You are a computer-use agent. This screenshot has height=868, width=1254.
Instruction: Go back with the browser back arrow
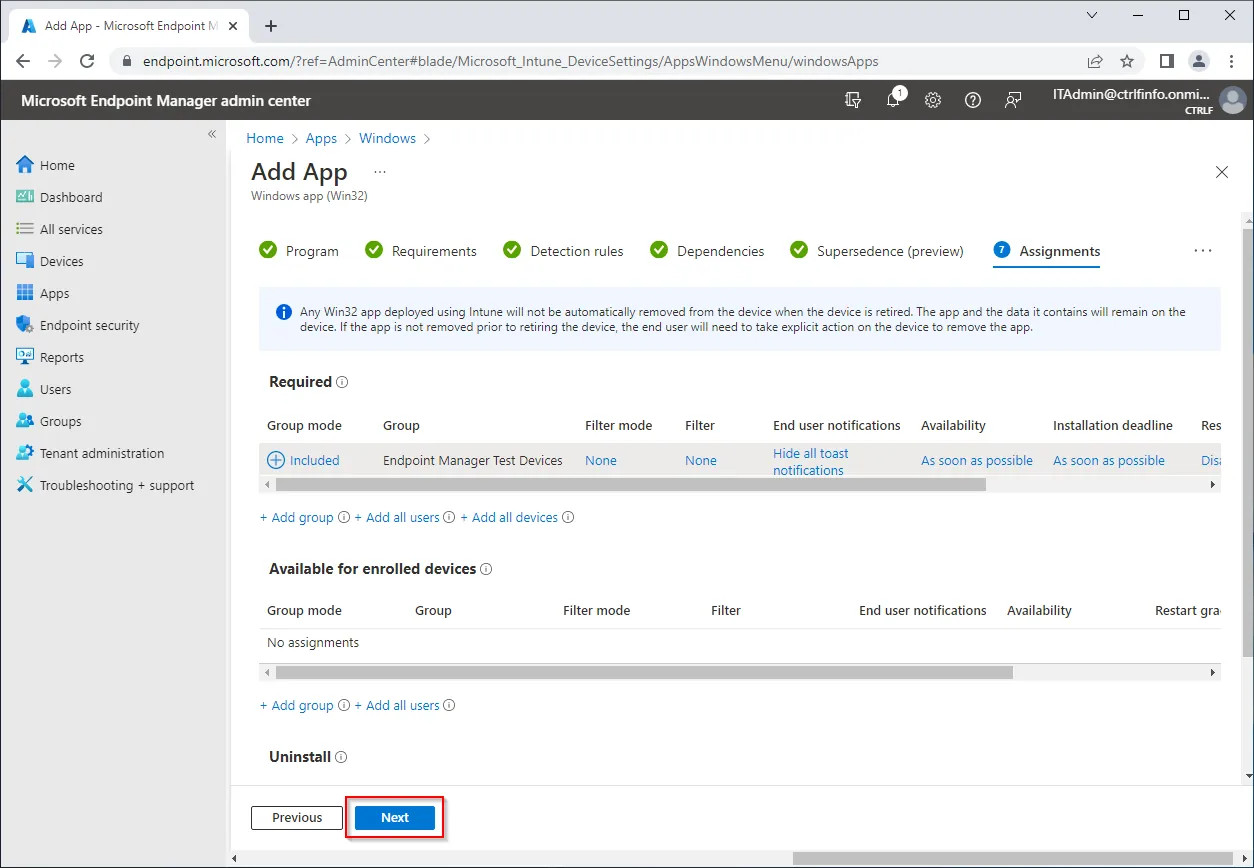(23, 61)
